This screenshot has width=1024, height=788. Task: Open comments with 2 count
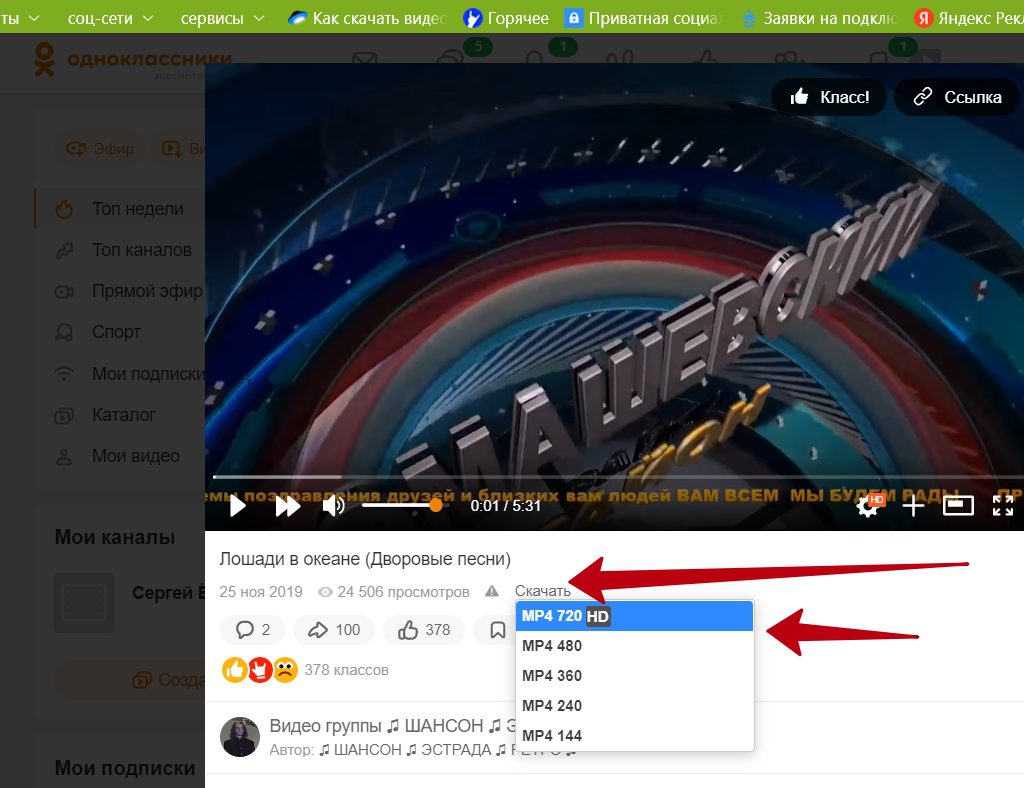[x=252, y=630]
